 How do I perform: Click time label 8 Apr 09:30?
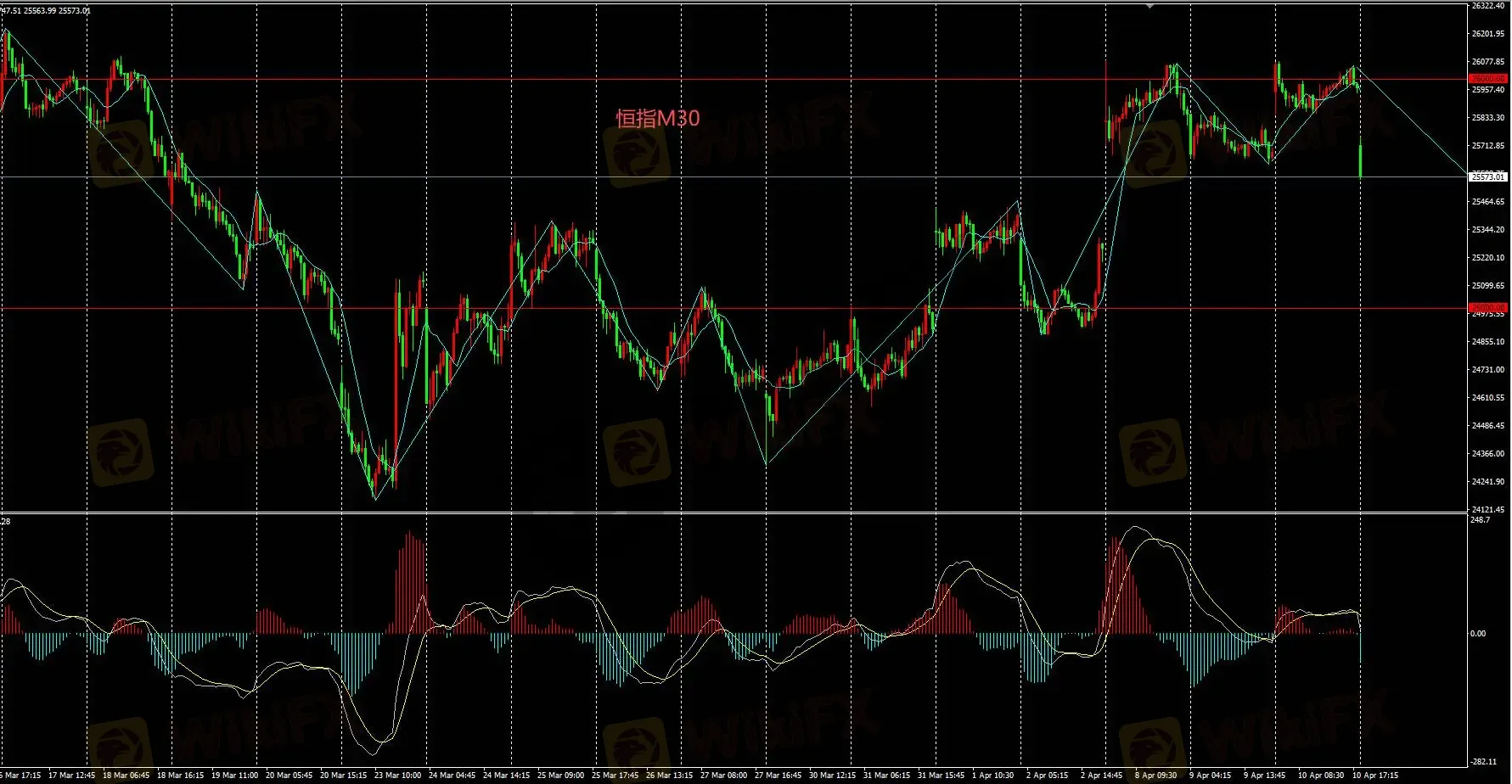click(1155, 776)
